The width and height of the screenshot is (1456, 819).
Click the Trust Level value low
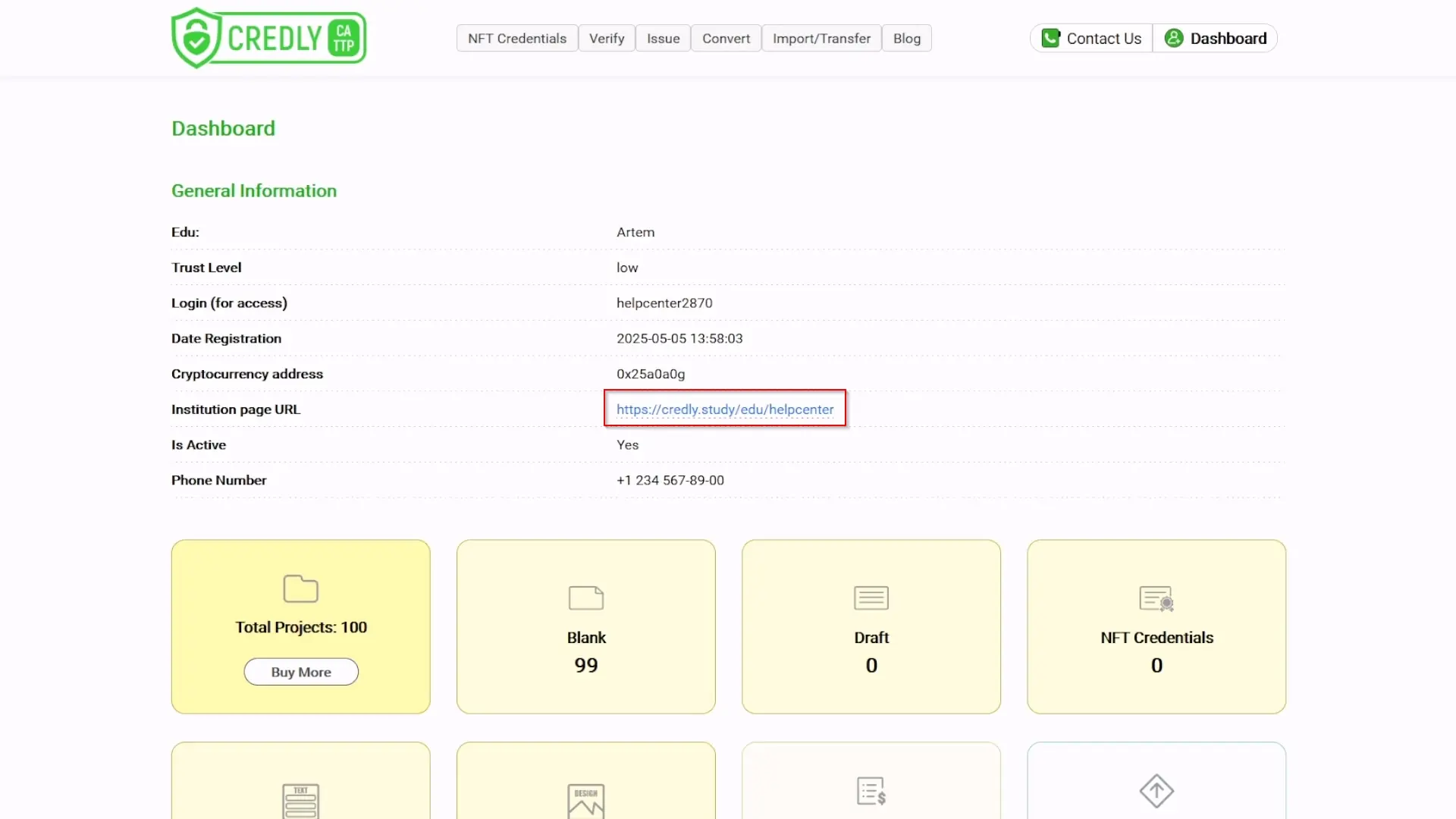tap(627, 268)
